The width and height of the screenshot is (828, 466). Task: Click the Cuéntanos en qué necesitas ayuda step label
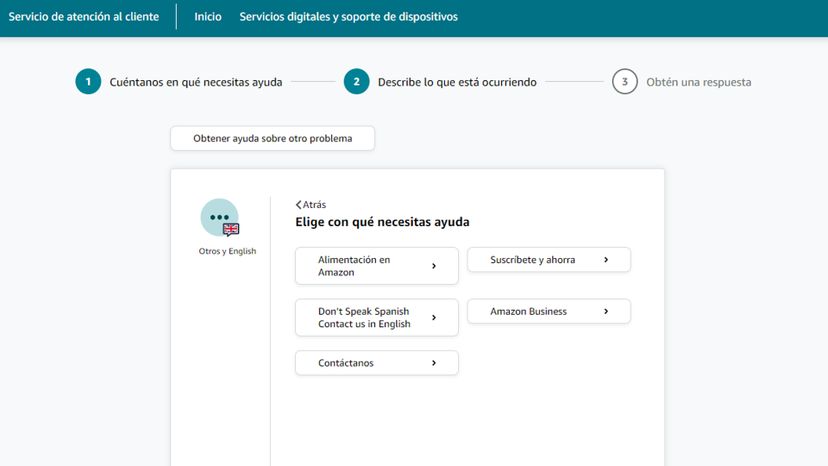click(x=196, y=82)
